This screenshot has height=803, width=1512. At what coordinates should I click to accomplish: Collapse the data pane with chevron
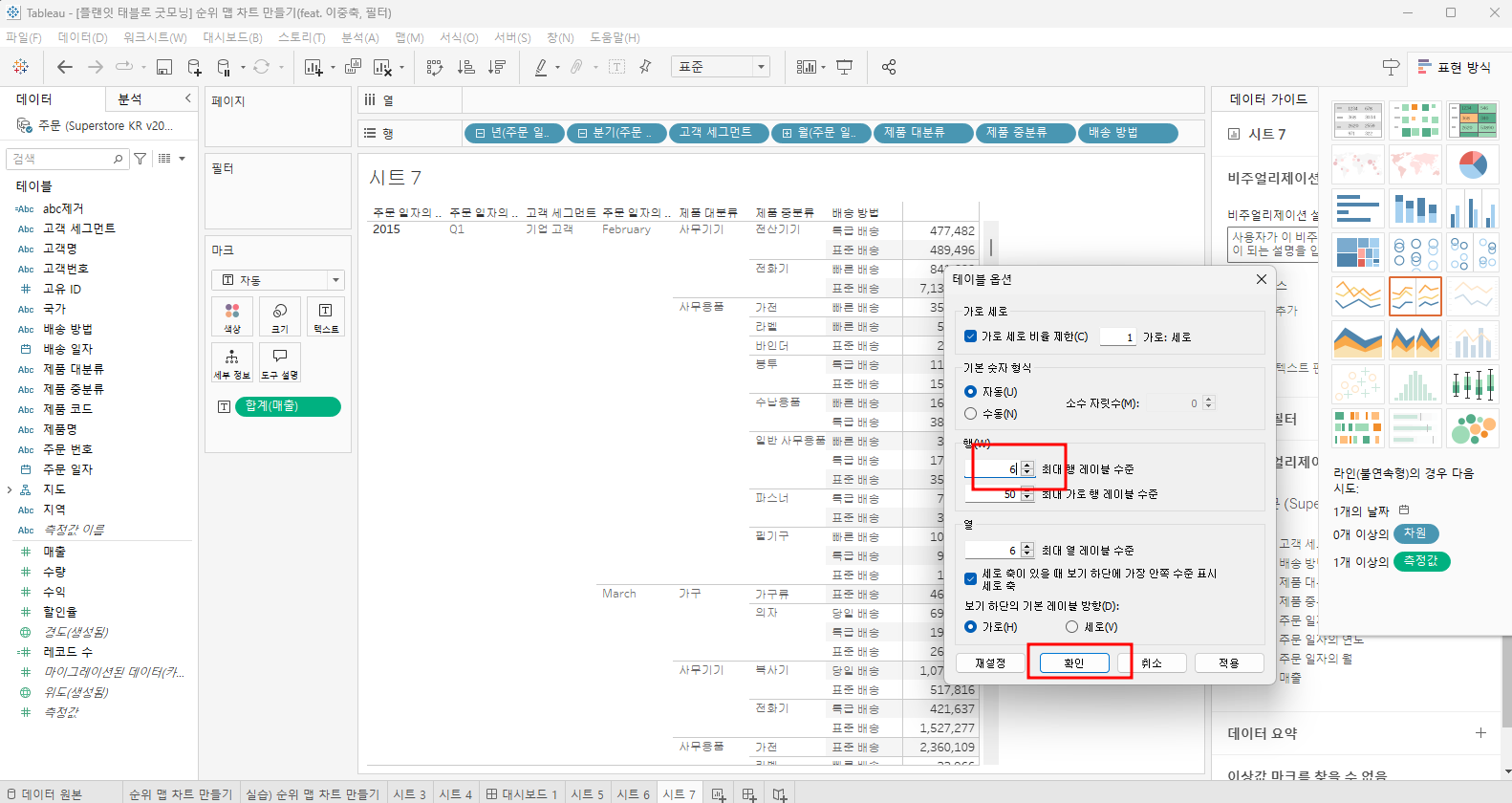188,98
